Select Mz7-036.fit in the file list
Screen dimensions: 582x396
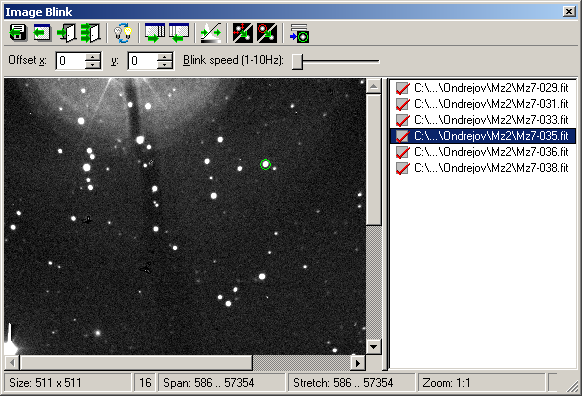point(491,152)
